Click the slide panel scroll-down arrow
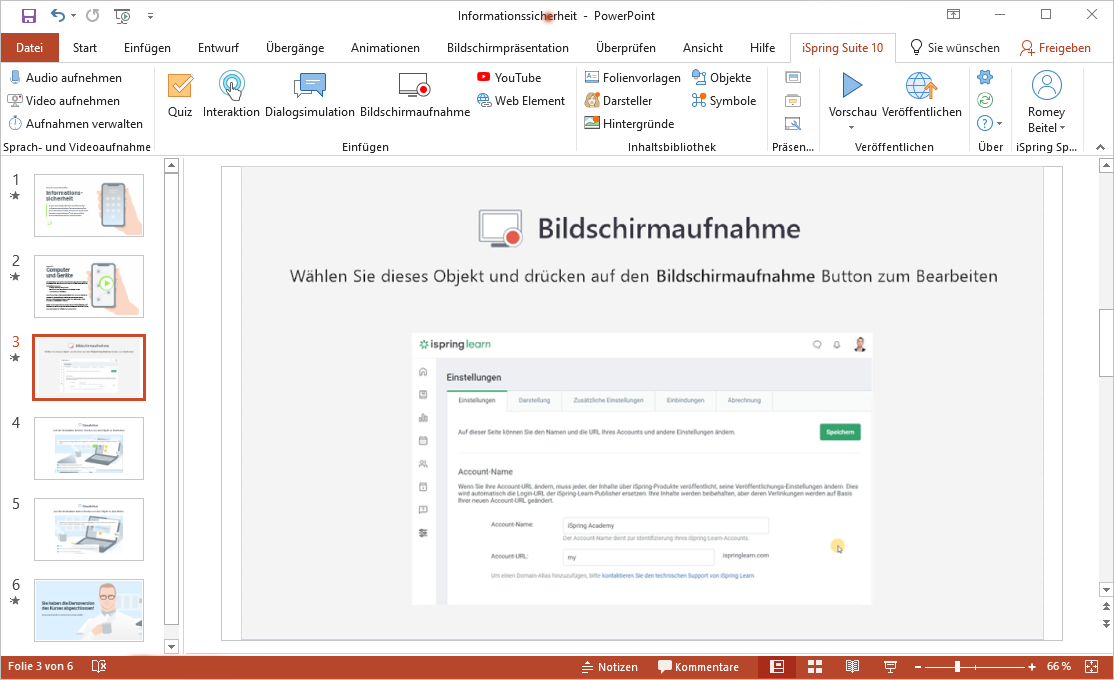 tap(171, 646)
